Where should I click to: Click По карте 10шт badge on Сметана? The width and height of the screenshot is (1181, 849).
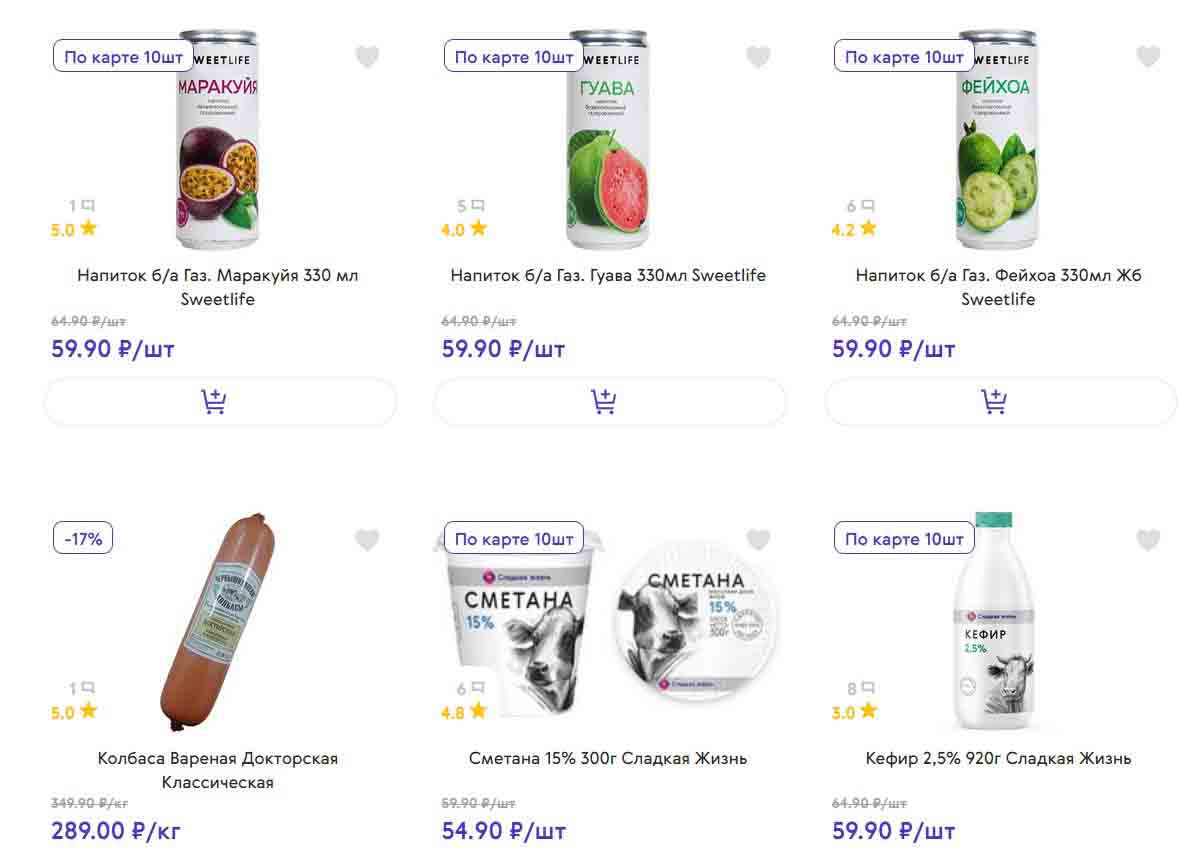coord(513,539)
